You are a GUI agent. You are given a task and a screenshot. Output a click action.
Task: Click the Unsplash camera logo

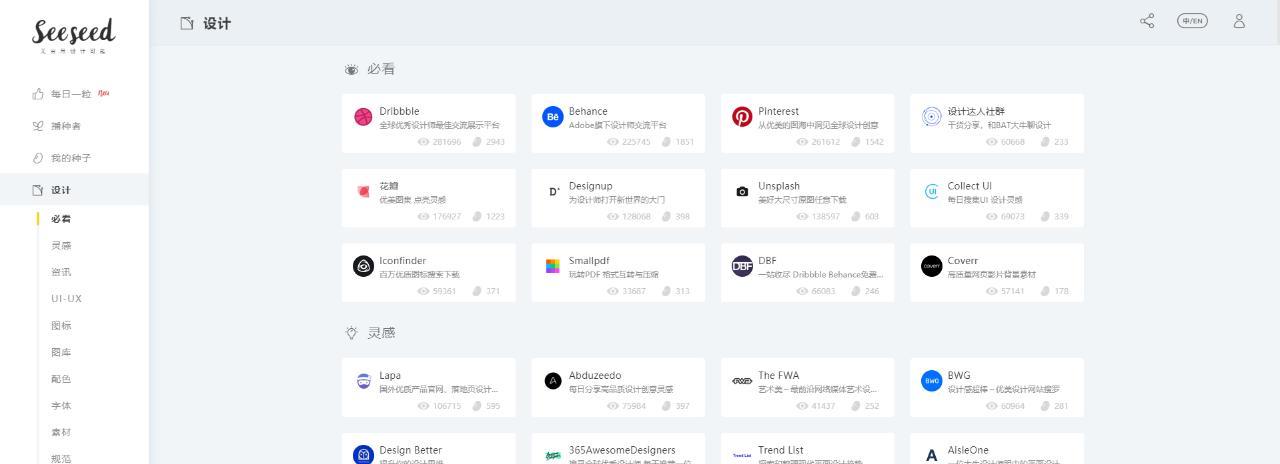(x=742, y=192)
